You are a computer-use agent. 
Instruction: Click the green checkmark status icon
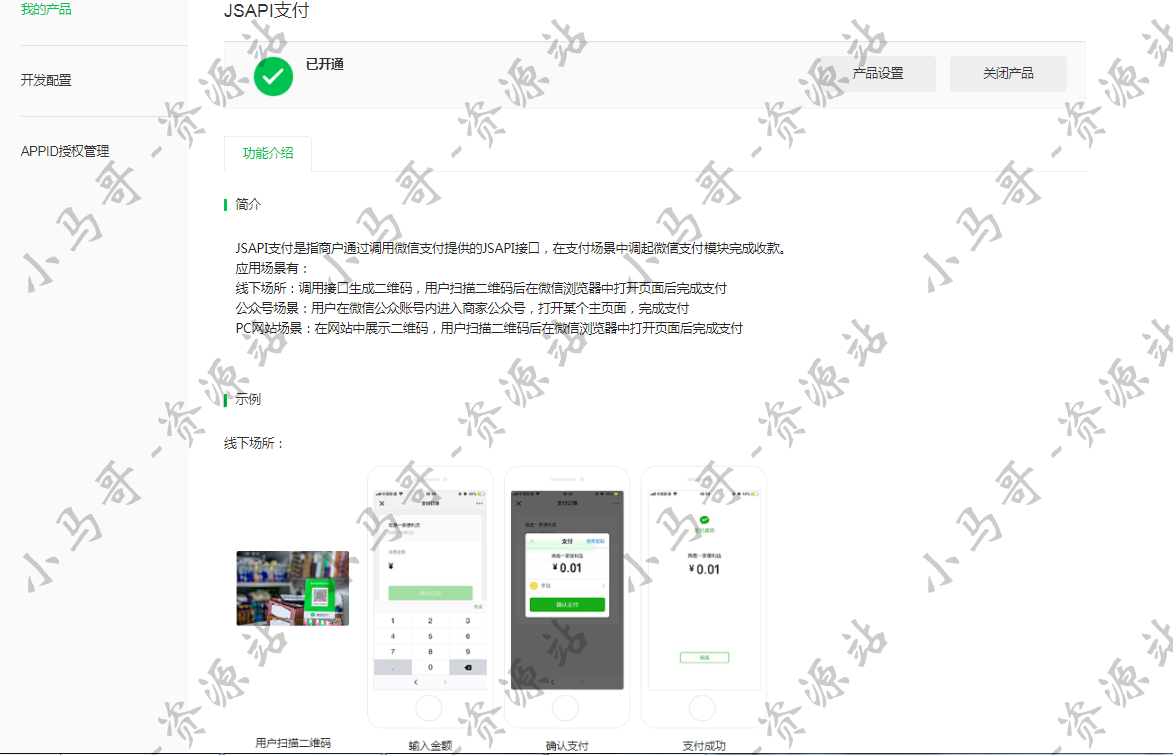tap(273, 76)
